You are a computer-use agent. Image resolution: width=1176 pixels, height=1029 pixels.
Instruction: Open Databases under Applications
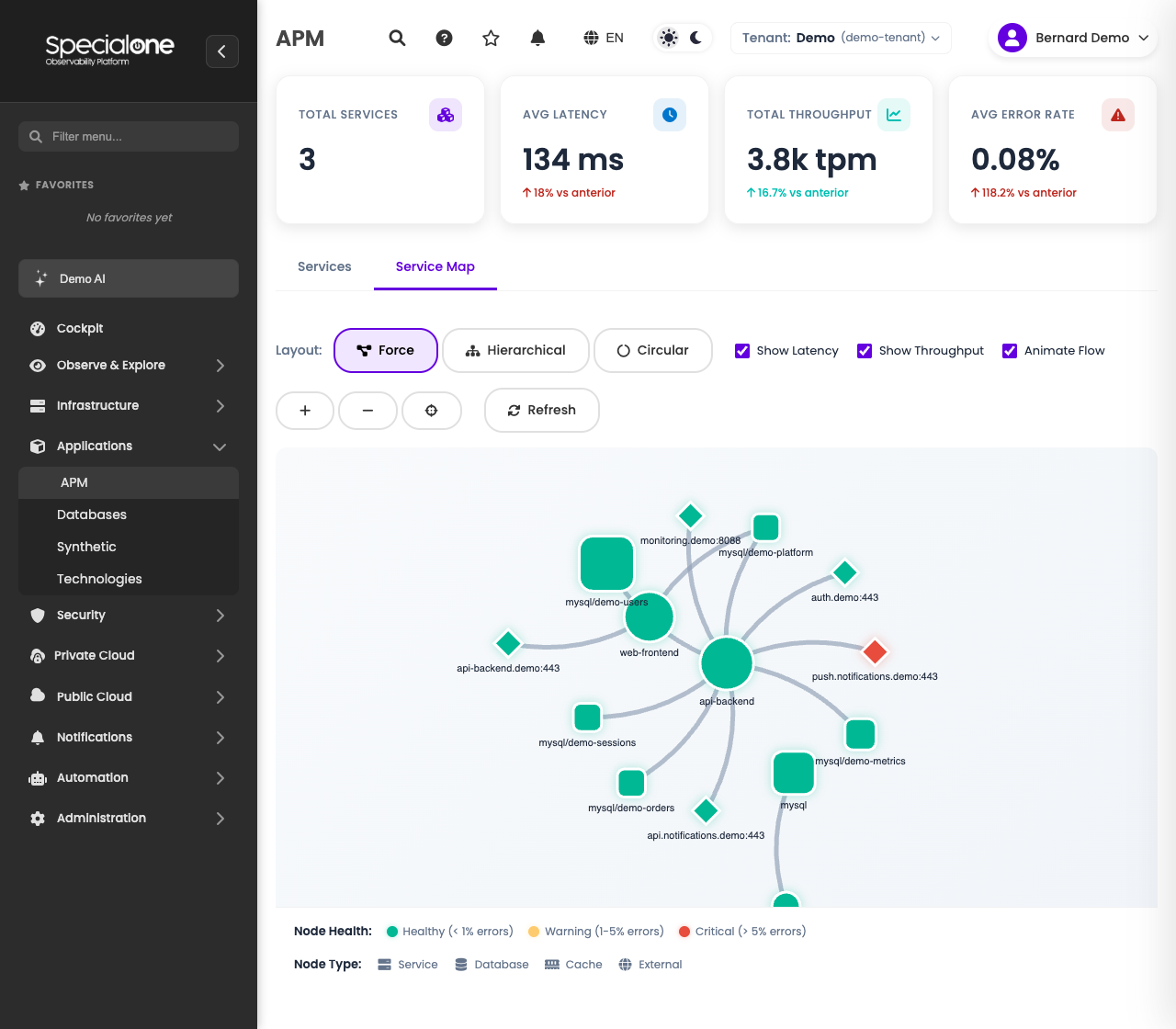coord(129,514)
